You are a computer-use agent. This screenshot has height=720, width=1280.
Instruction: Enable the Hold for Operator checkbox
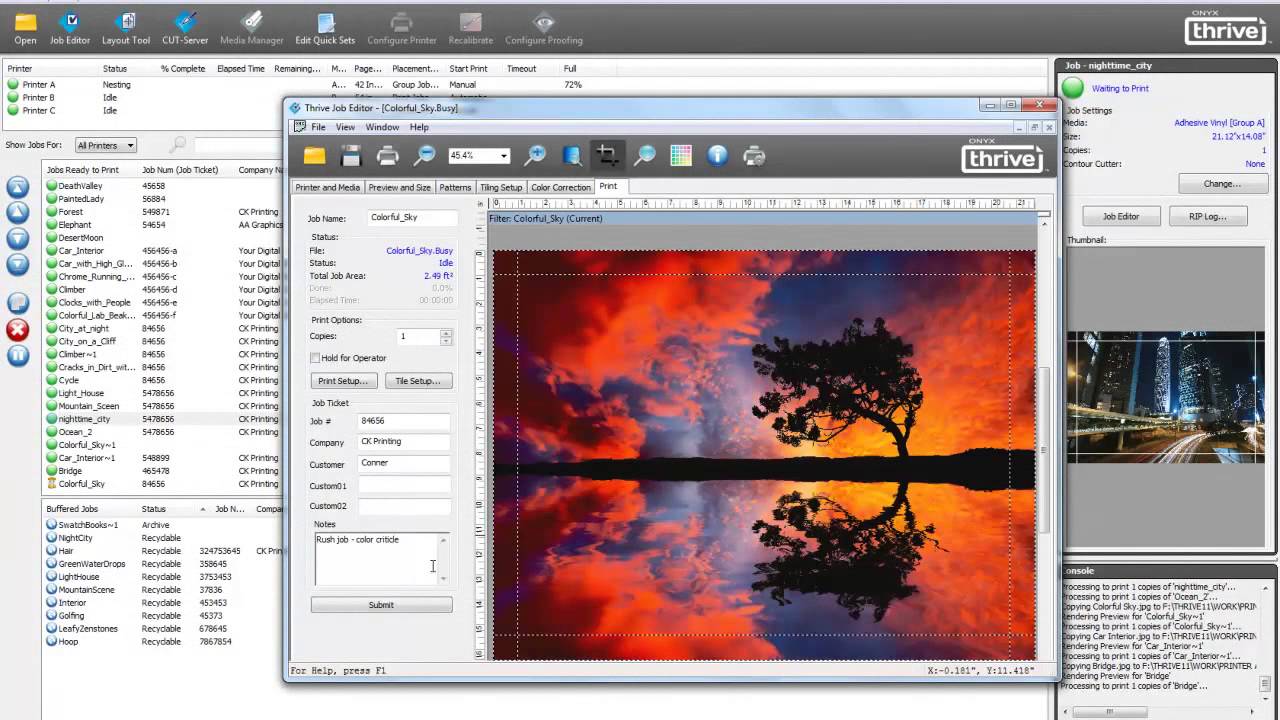[314, 358]
